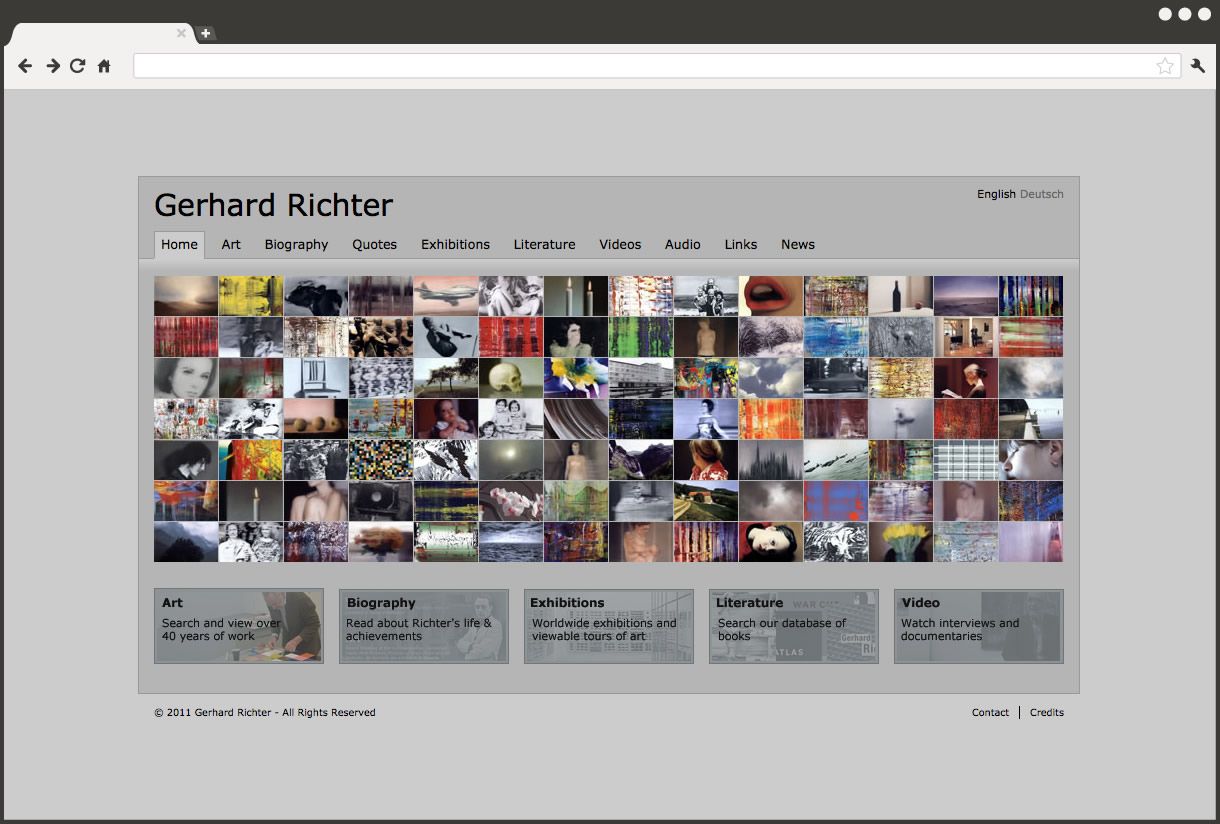Image resolution: width=1220 pixels, height=824 pixels.
Task: Open the Biography feature panel
Action: point(423,626)
